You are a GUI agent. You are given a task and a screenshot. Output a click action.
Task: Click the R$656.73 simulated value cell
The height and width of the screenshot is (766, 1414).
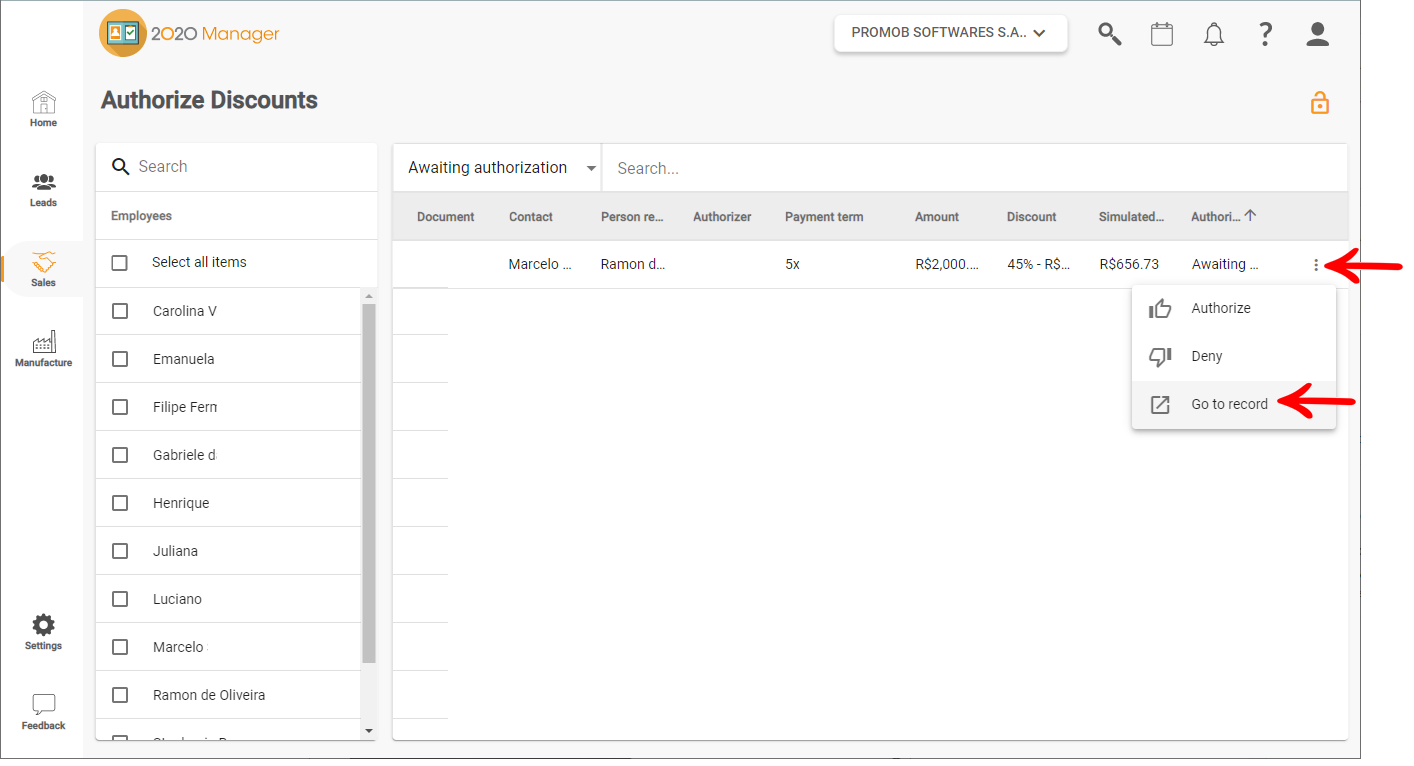tap(1129, 265)
